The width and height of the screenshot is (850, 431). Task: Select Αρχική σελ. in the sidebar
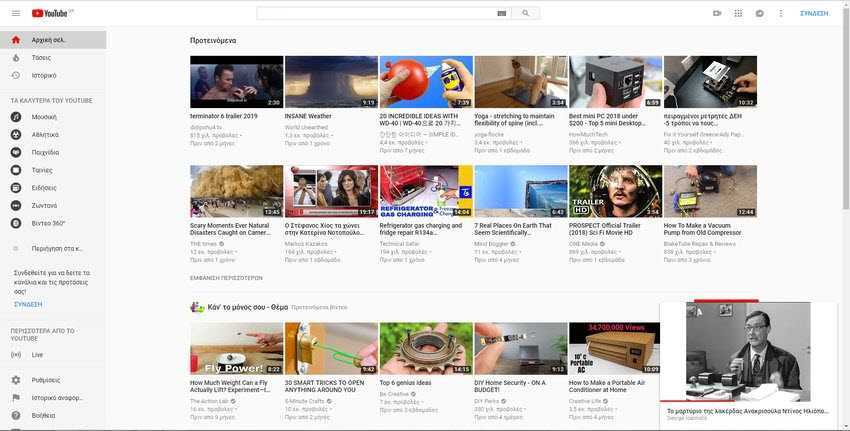[48, 40]
